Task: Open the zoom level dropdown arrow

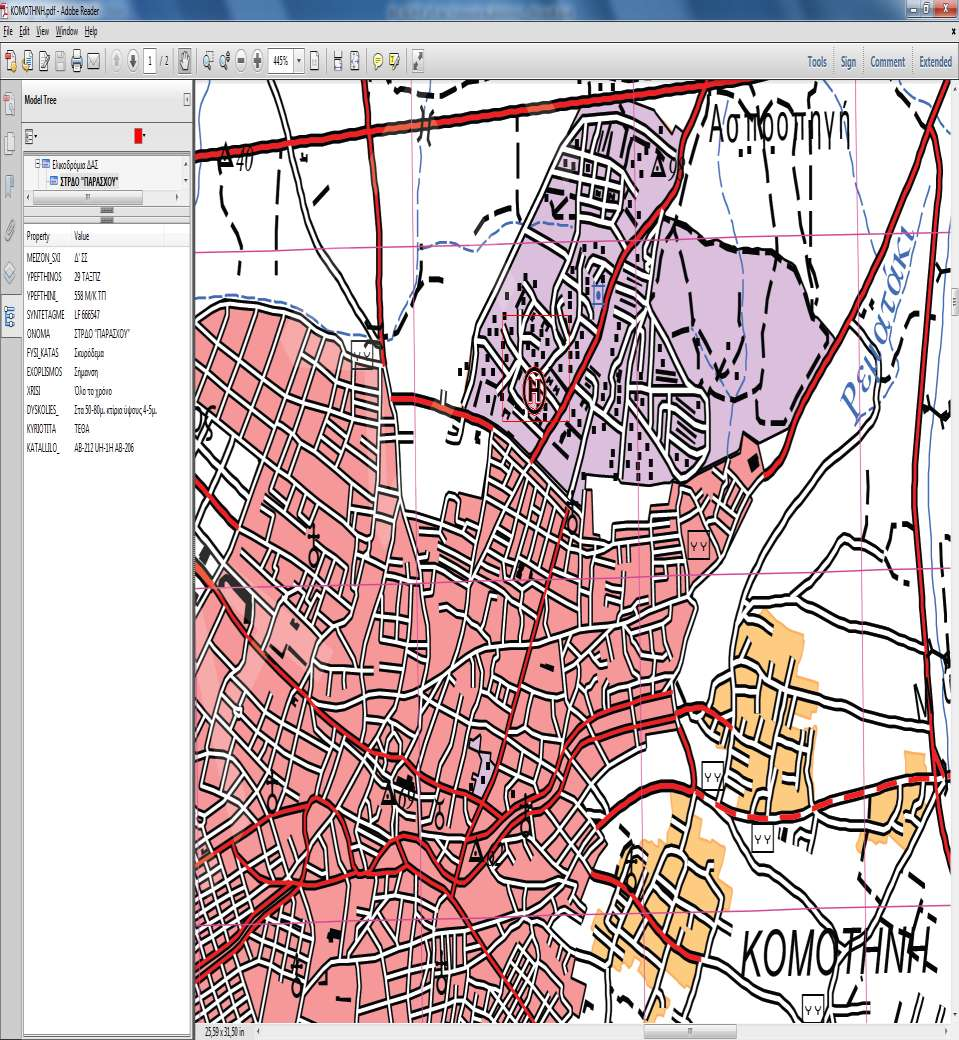Action: (298, 62)
